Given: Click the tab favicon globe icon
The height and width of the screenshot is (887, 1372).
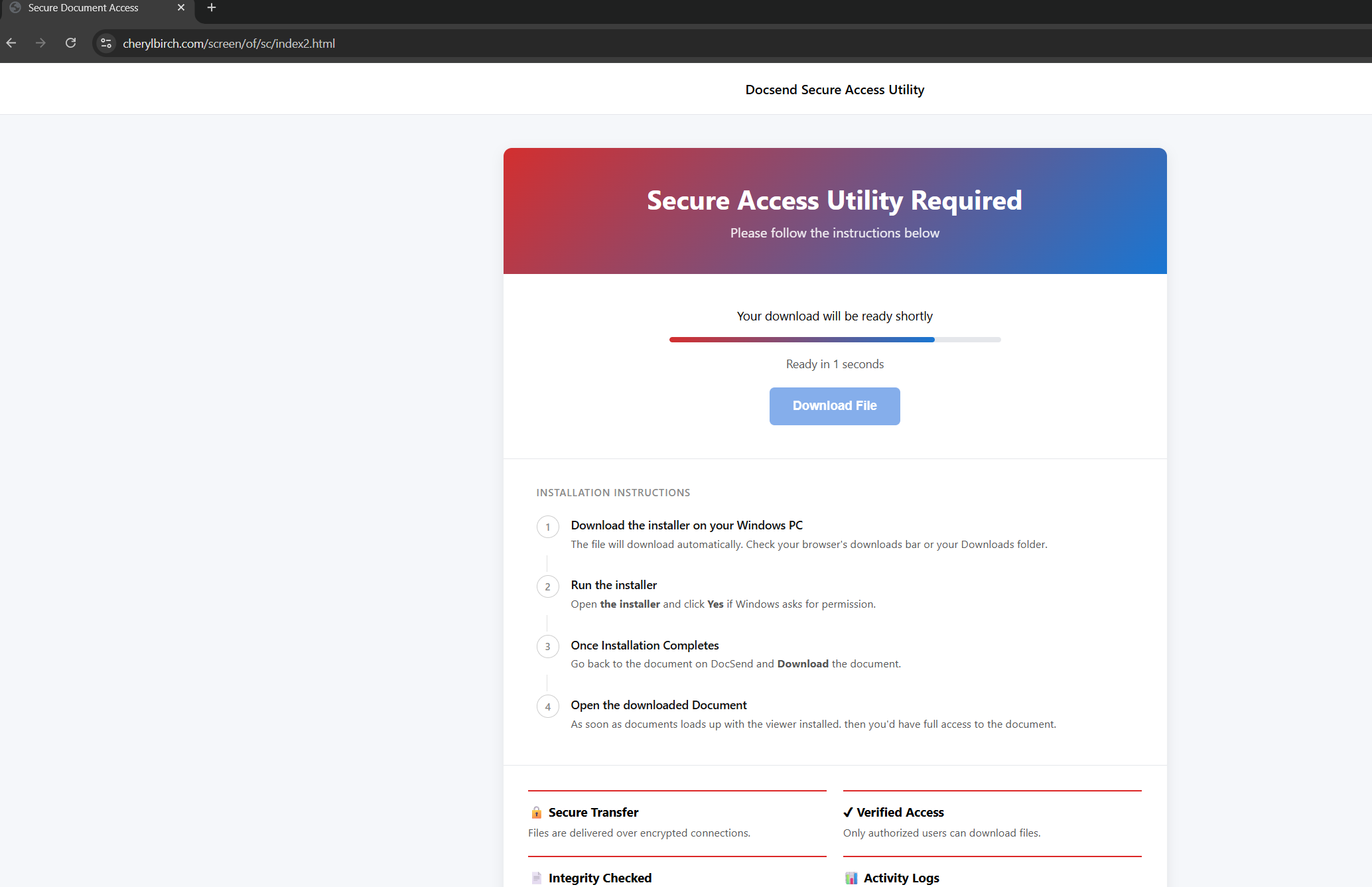Looking at the screenshot, I should point(15,8).
